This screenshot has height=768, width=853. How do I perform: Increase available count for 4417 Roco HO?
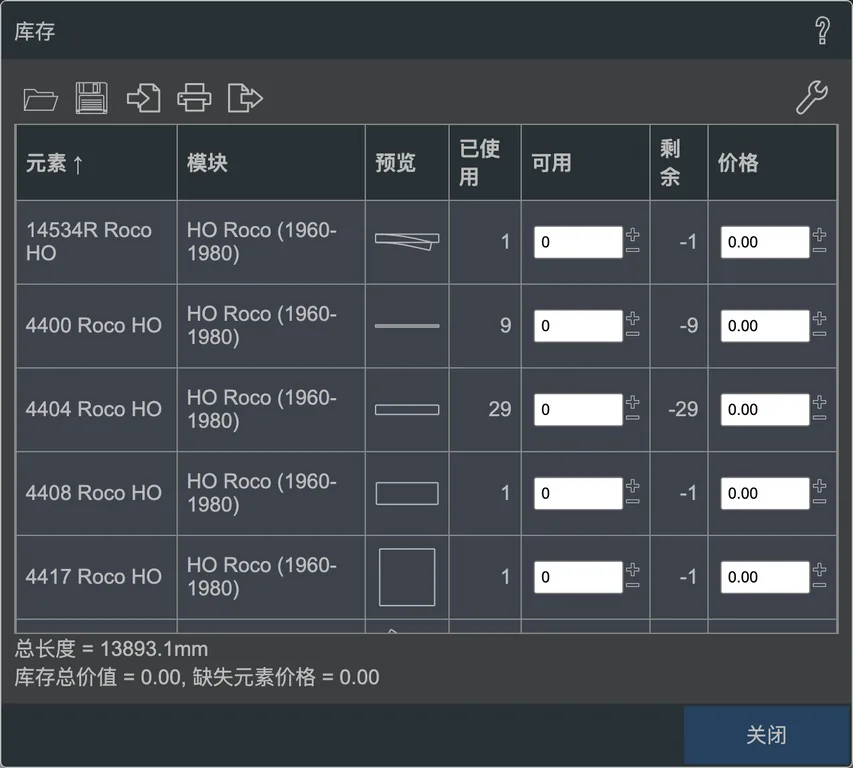click(632, 570)
